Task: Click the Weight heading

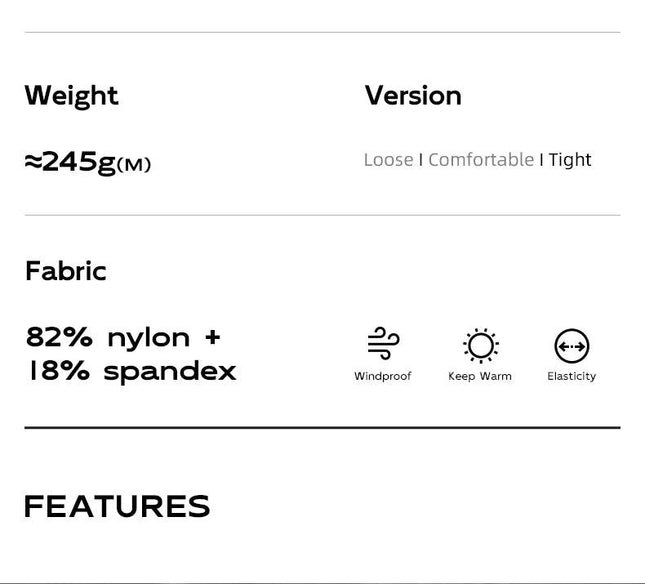Action: point(72,96)
